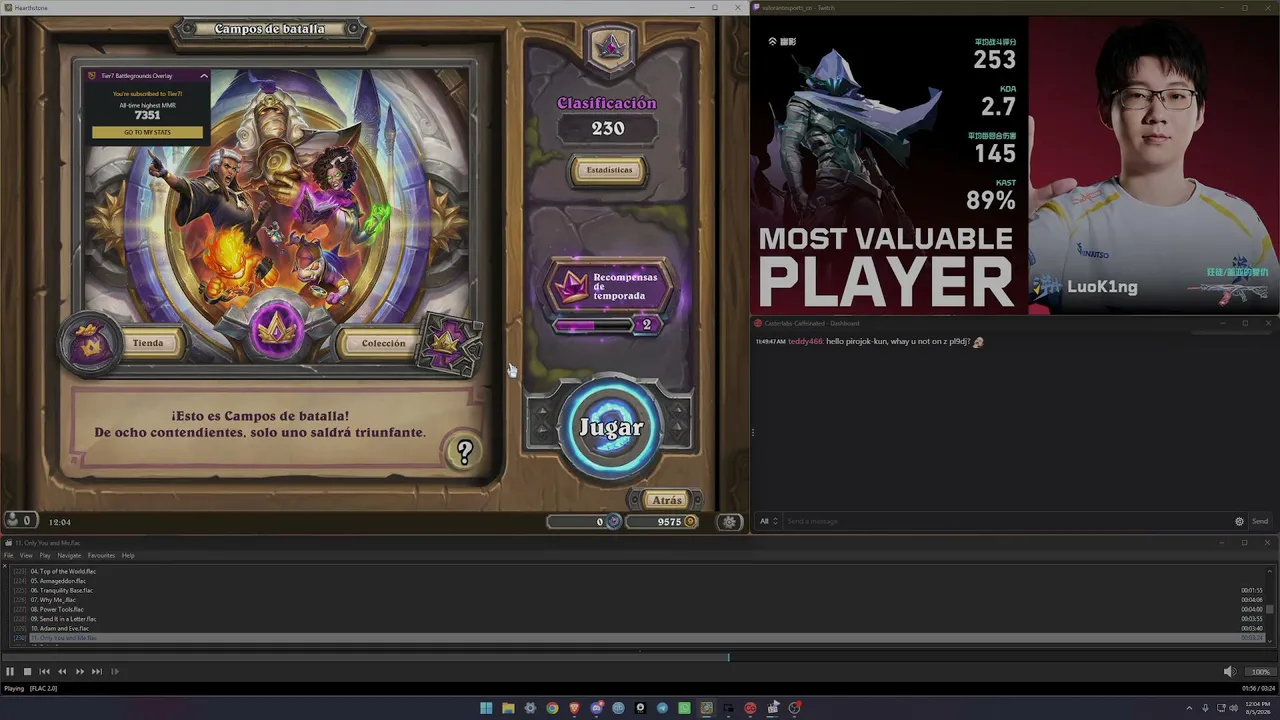Open Google Chrome from the taskbar
This screenshot has height=720, width=1280.
tap(552, 708)
